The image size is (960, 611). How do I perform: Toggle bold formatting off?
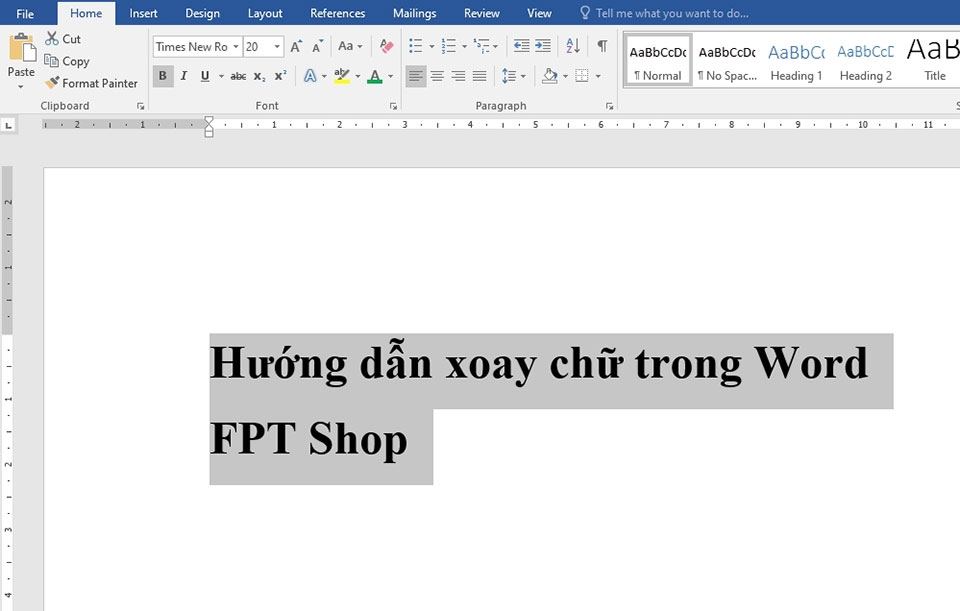(162, 75)
